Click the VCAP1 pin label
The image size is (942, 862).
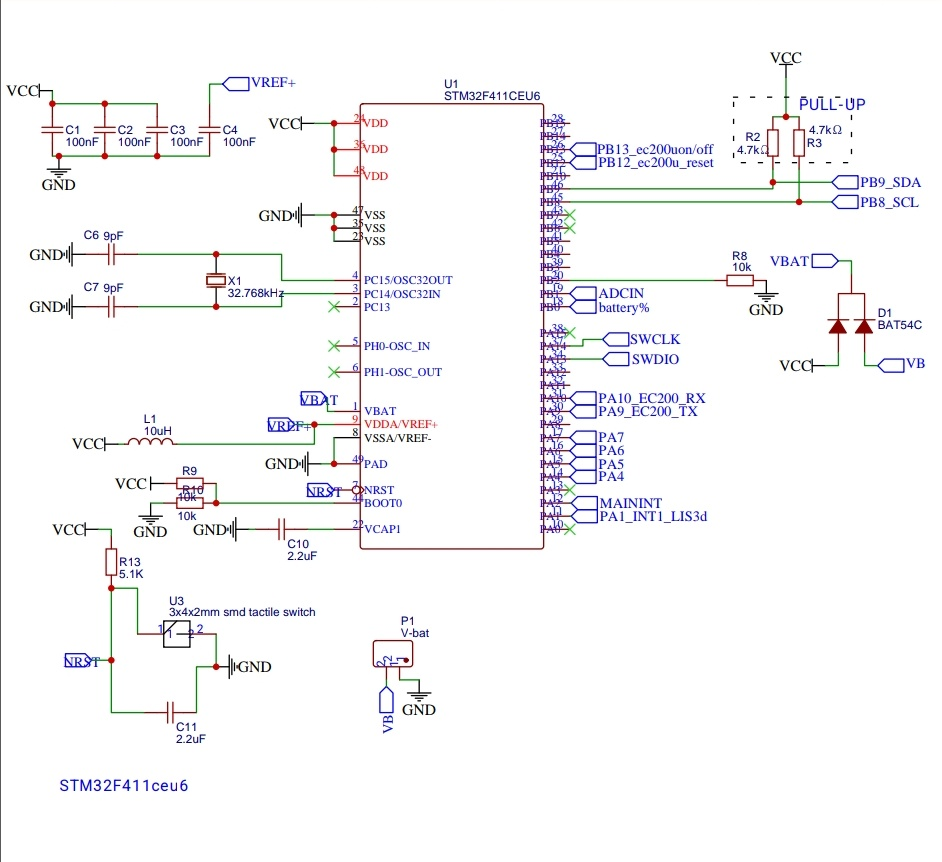(x=382, y=529)
